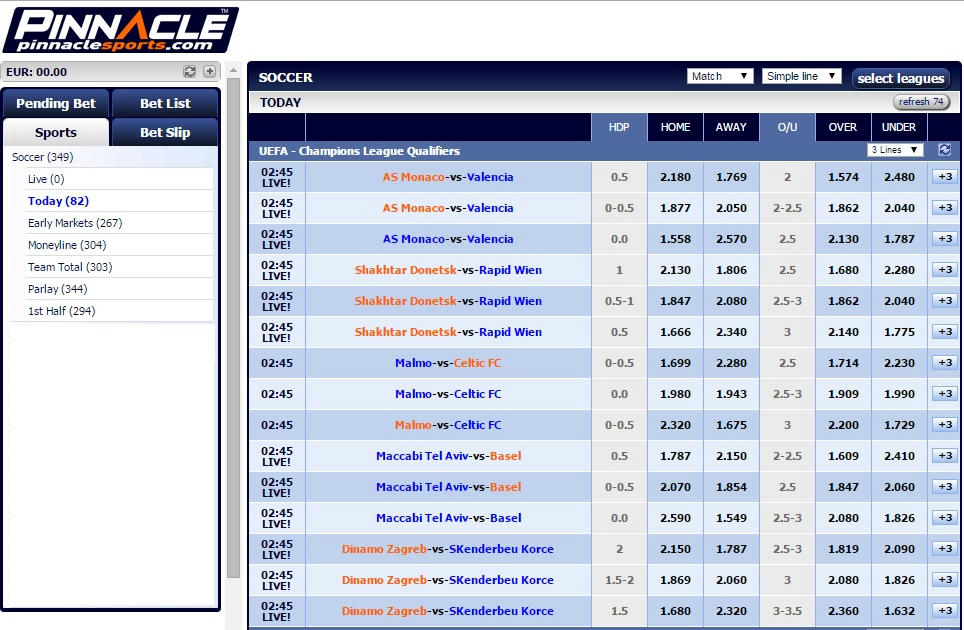Click the HDP column header

[x=619, y=127]
